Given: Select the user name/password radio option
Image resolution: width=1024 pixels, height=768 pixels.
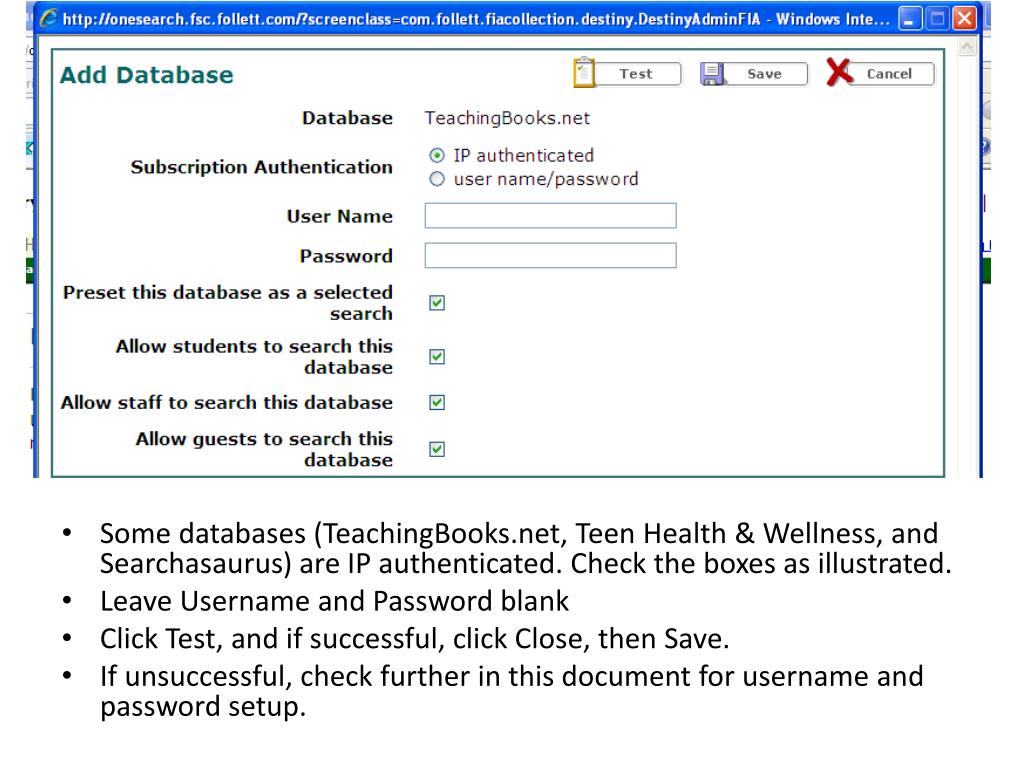Looking at the screenshot, I should pyautogui.click(x=437, y=179).
